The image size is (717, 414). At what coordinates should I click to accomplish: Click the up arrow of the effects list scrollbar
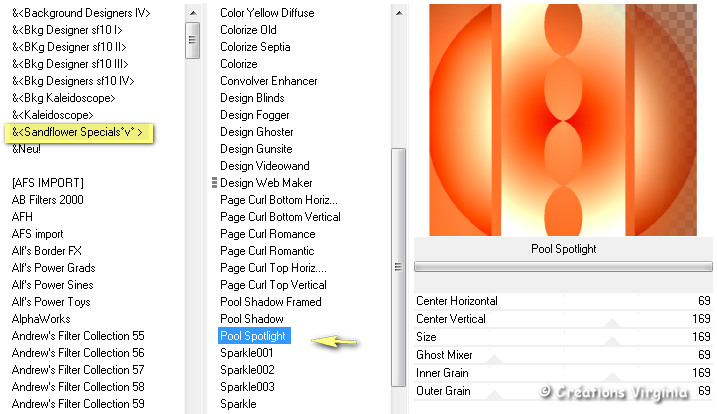pyautogui.click(x=398, y=14)
